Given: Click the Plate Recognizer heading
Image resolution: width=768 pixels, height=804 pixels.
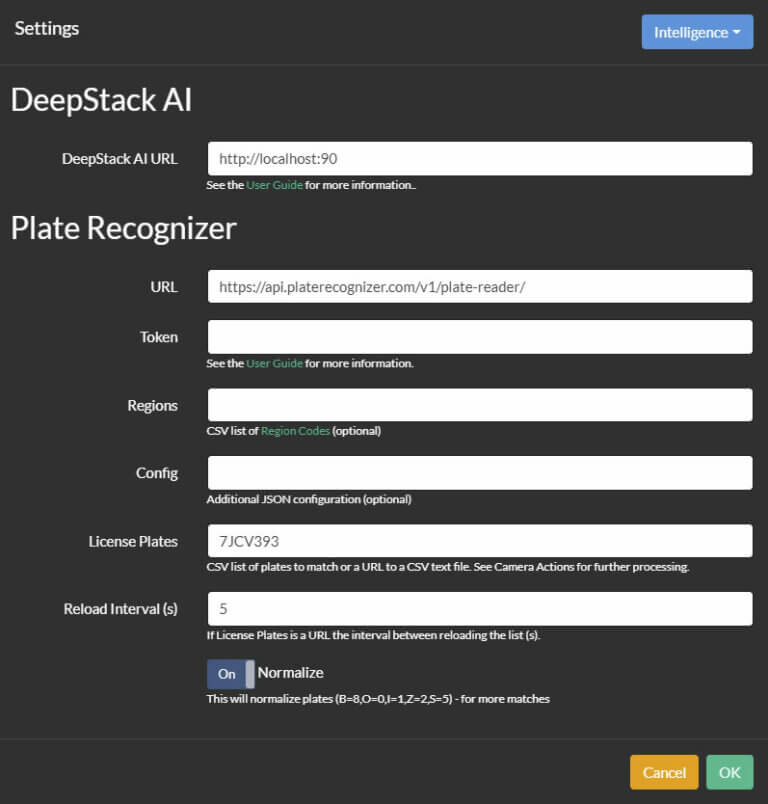Looking at the screenshot, I should click(124, 228).
